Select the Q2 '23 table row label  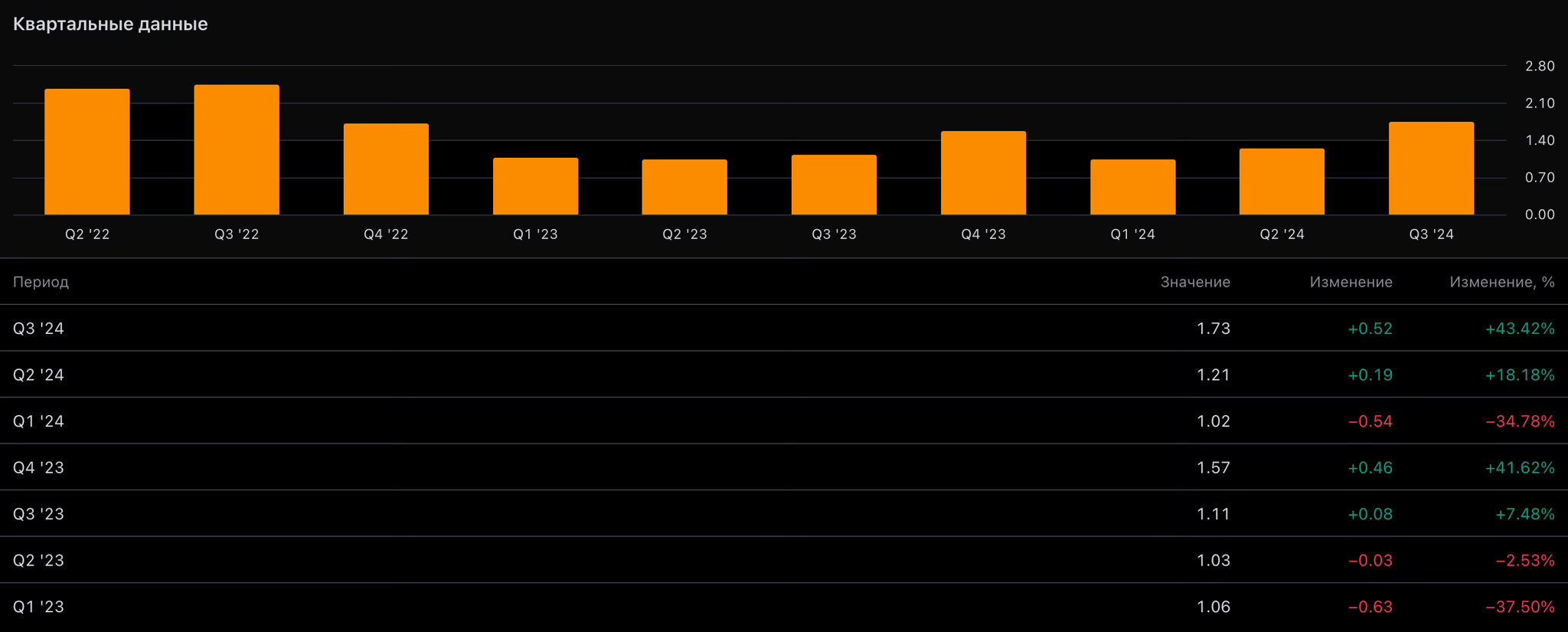coord(38,560)
